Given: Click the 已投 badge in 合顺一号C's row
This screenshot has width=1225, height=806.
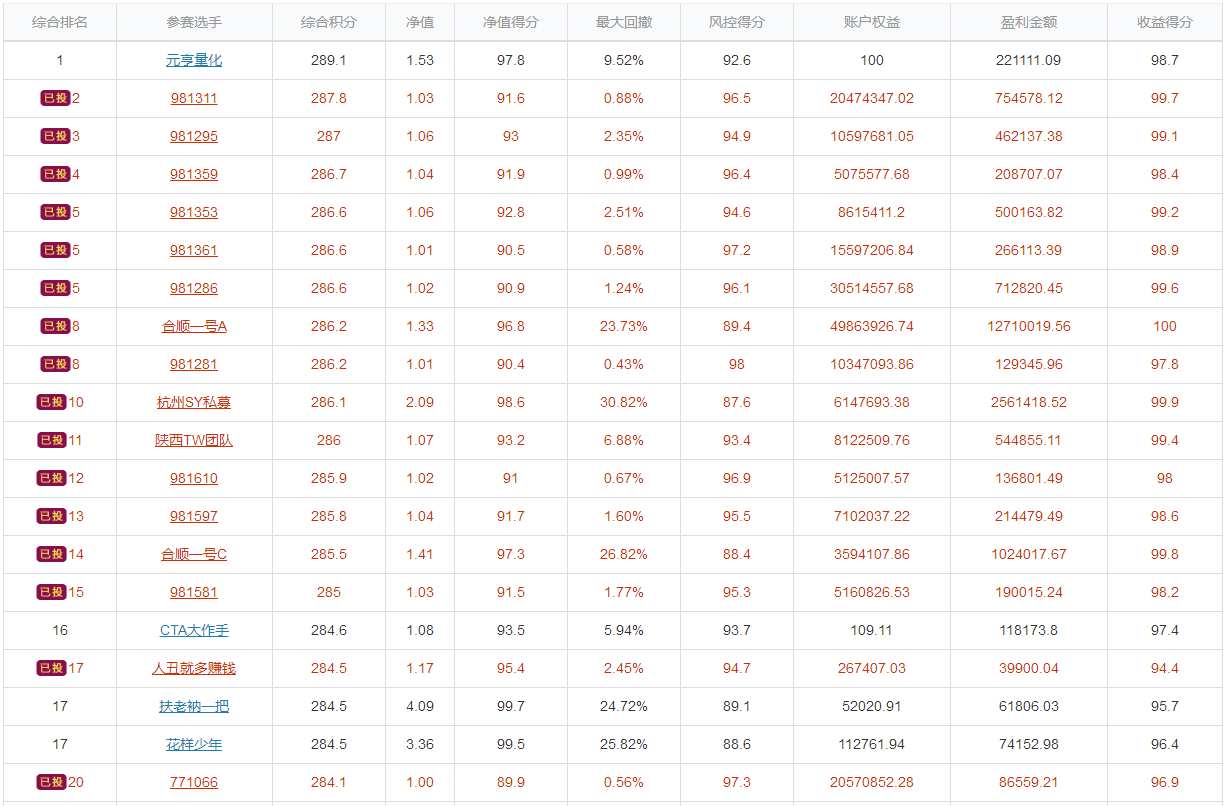Looking at the screenshot, I should pos(51,554).
